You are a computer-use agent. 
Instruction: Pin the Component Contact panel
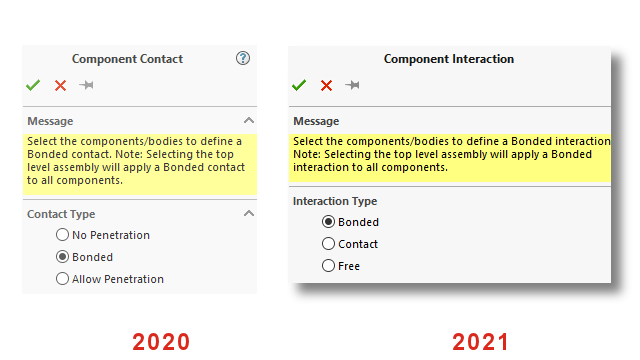pyautogui.click(x=87, y=85)
